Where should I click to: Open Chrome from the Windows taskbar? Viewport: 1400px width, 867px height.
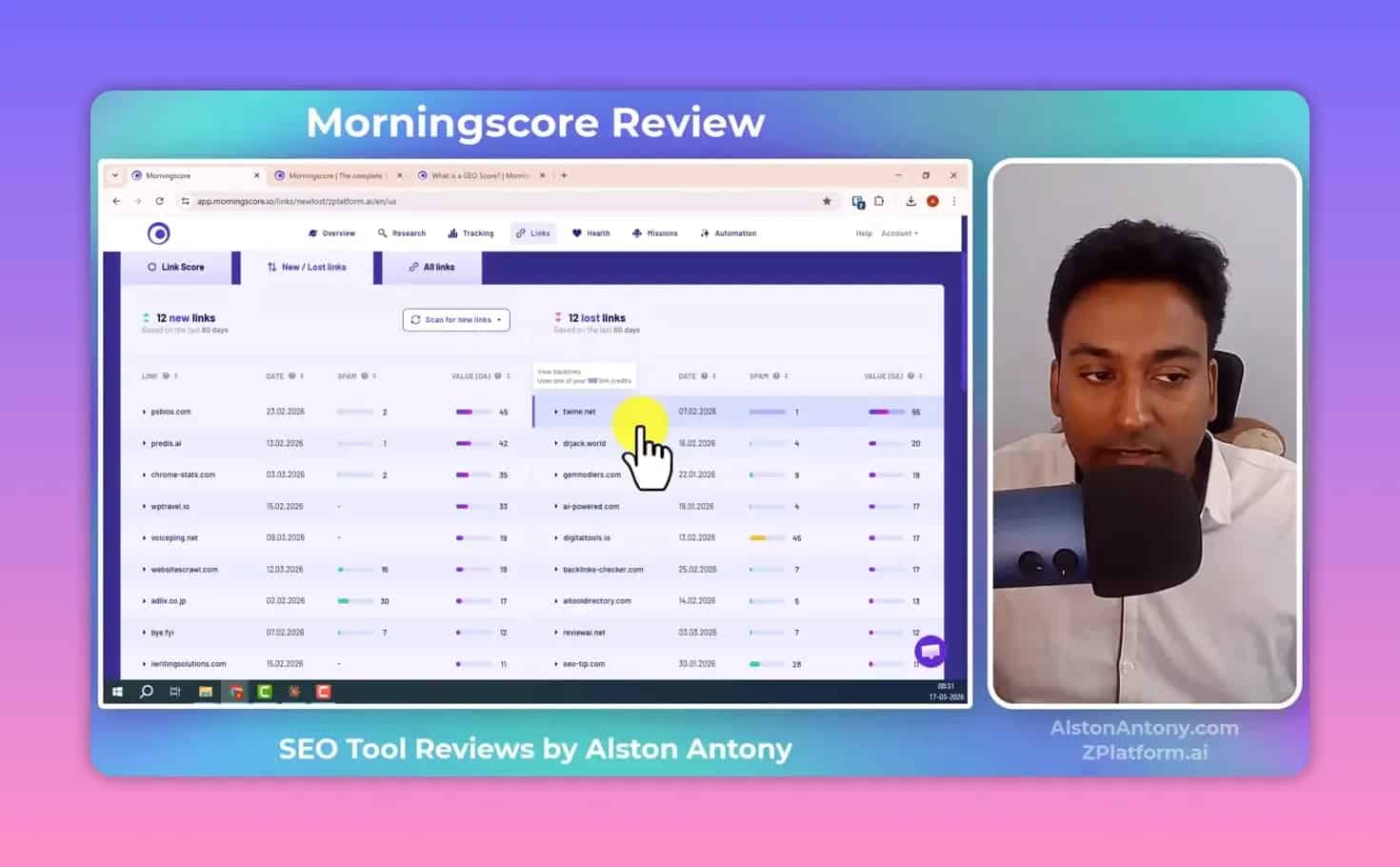[235, 692]
